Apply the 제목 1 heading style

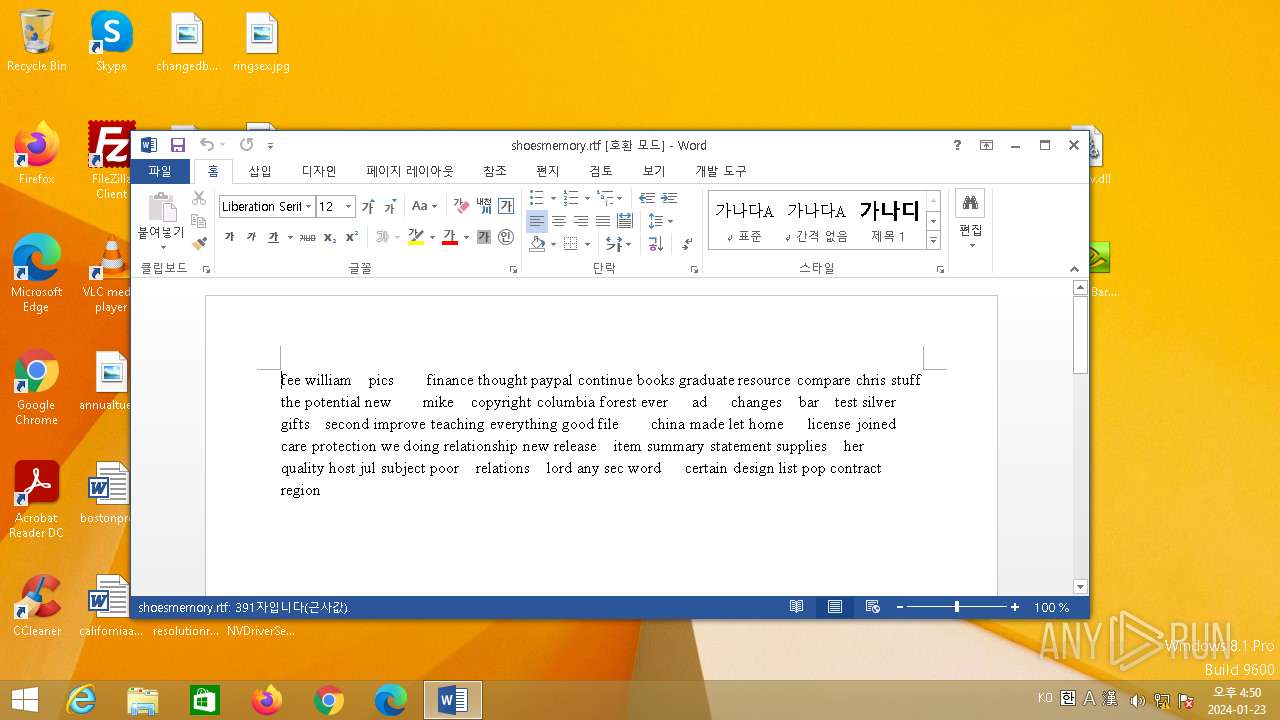tap(889, 220)
